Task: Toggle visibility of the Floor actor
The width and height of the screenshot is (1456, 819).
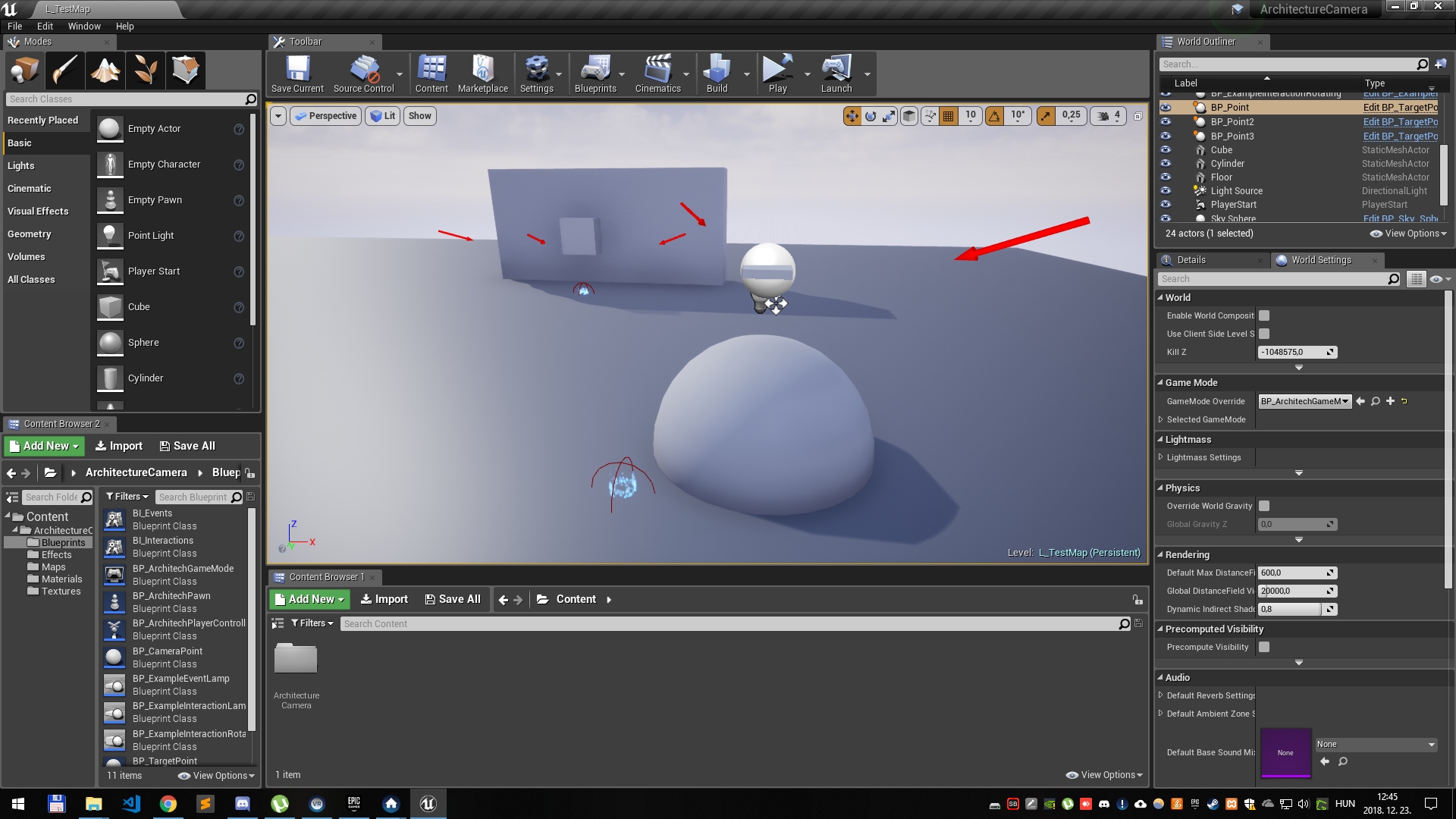Action: coord(1166,177)
